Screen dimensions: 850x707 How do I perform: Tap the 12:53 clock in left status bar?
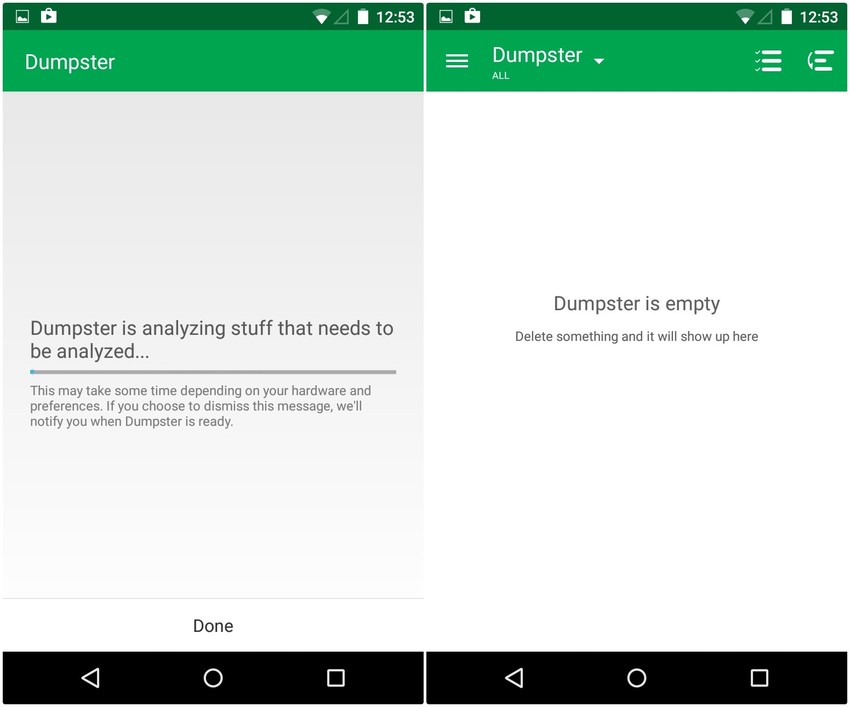click(395, 17)
